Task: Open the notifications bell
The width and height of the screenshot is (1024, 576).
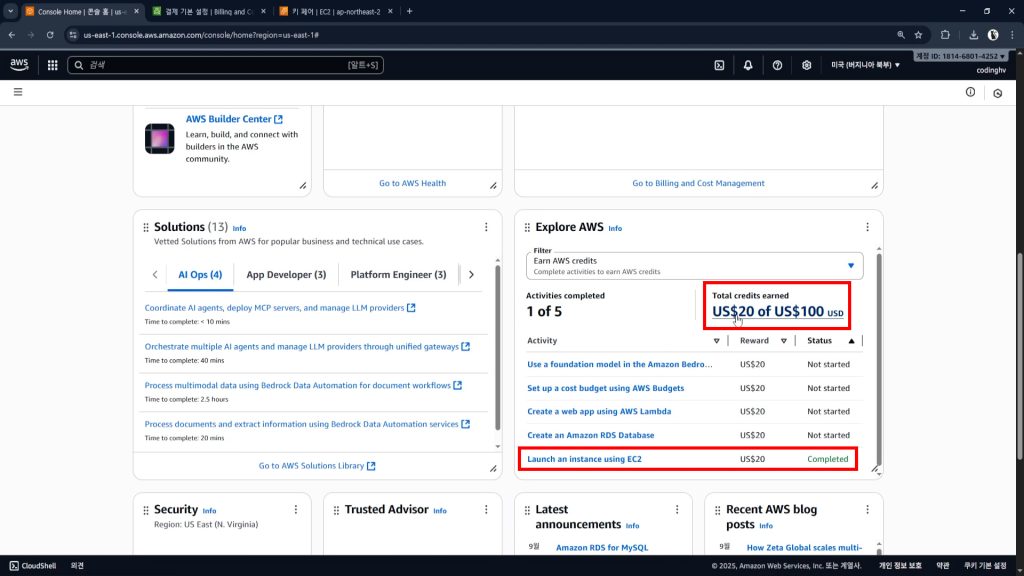Action: point(748,65)
